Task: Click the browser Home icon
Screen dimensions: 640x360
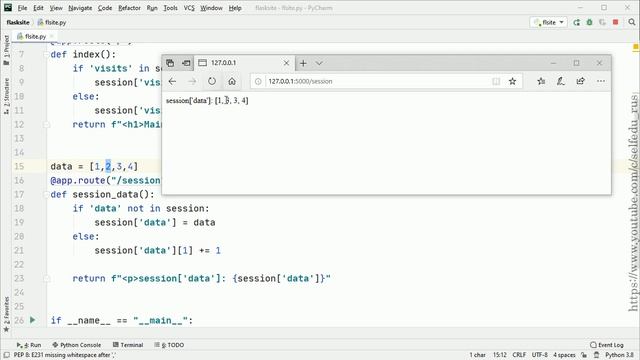Action: 232,81
